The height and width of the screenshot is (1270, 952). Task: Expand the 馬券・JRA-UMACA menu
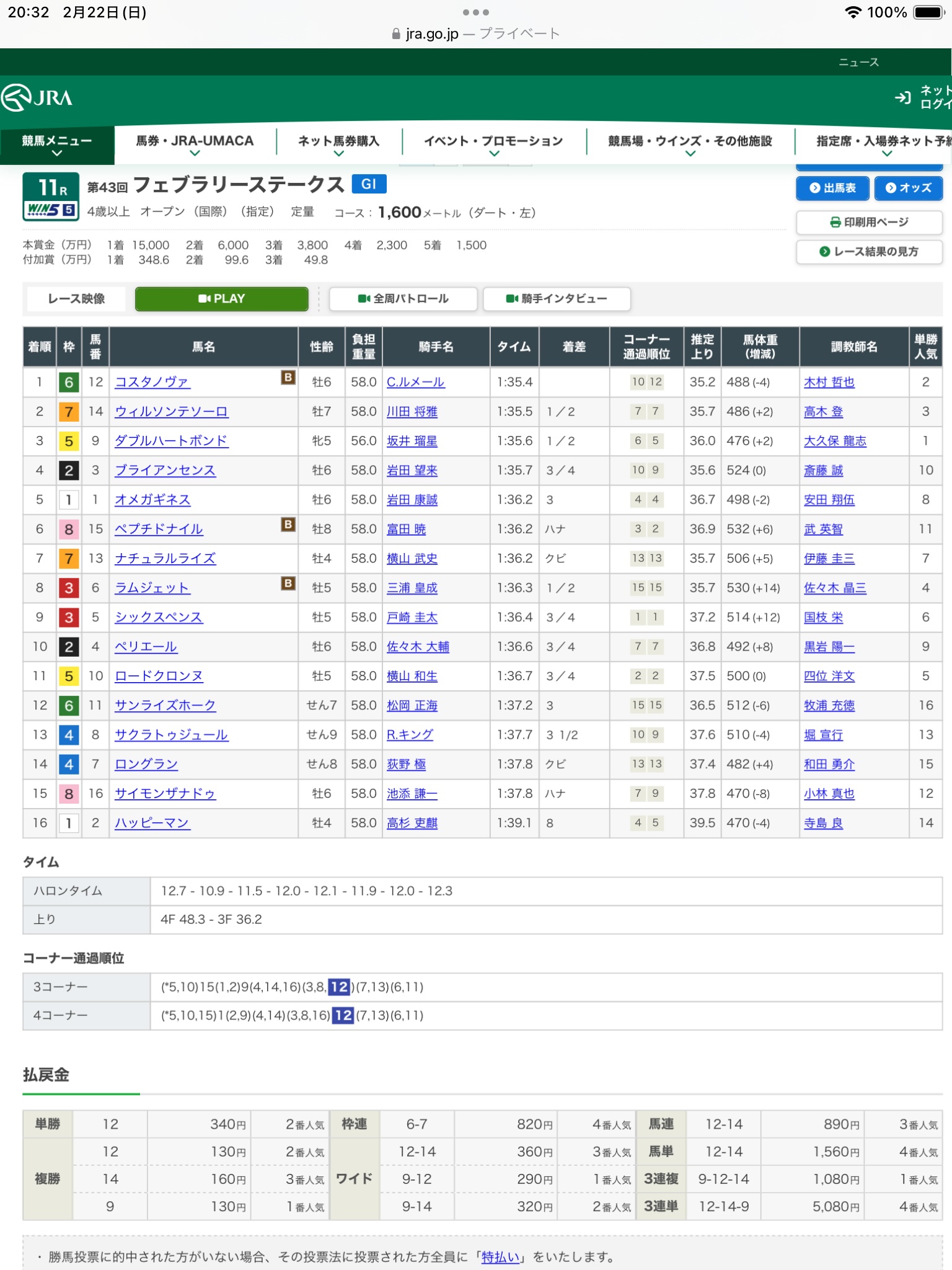click(x=195, y=145)
